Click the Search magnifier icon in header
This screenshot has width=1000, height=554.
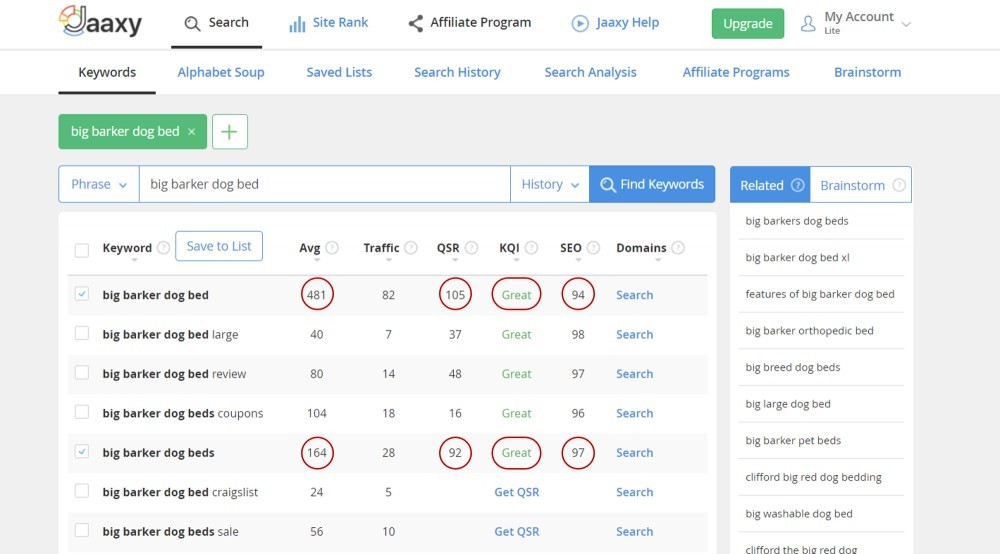[192, 24]
